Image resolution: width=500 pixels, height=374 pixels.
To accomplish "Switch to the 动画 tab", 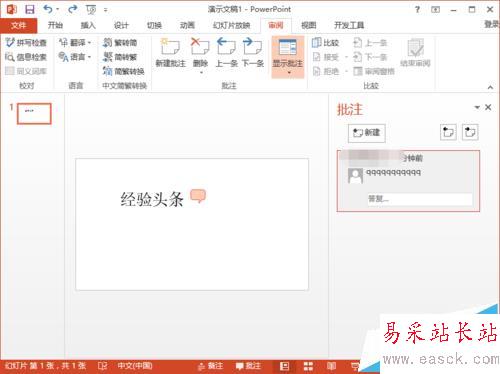I will [x=187, y=25].
